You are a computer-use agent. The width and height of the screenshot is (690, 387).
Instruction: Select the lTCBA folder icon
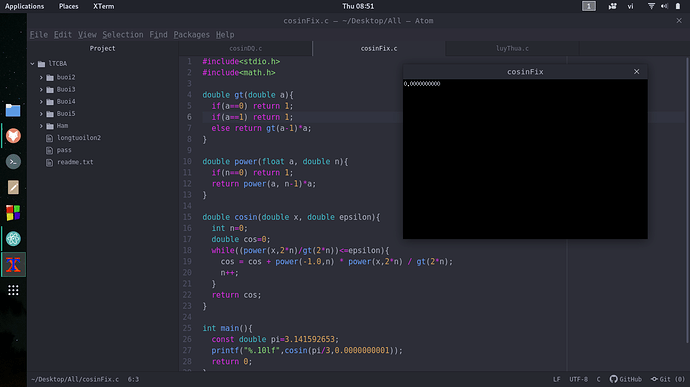(41, 64)
